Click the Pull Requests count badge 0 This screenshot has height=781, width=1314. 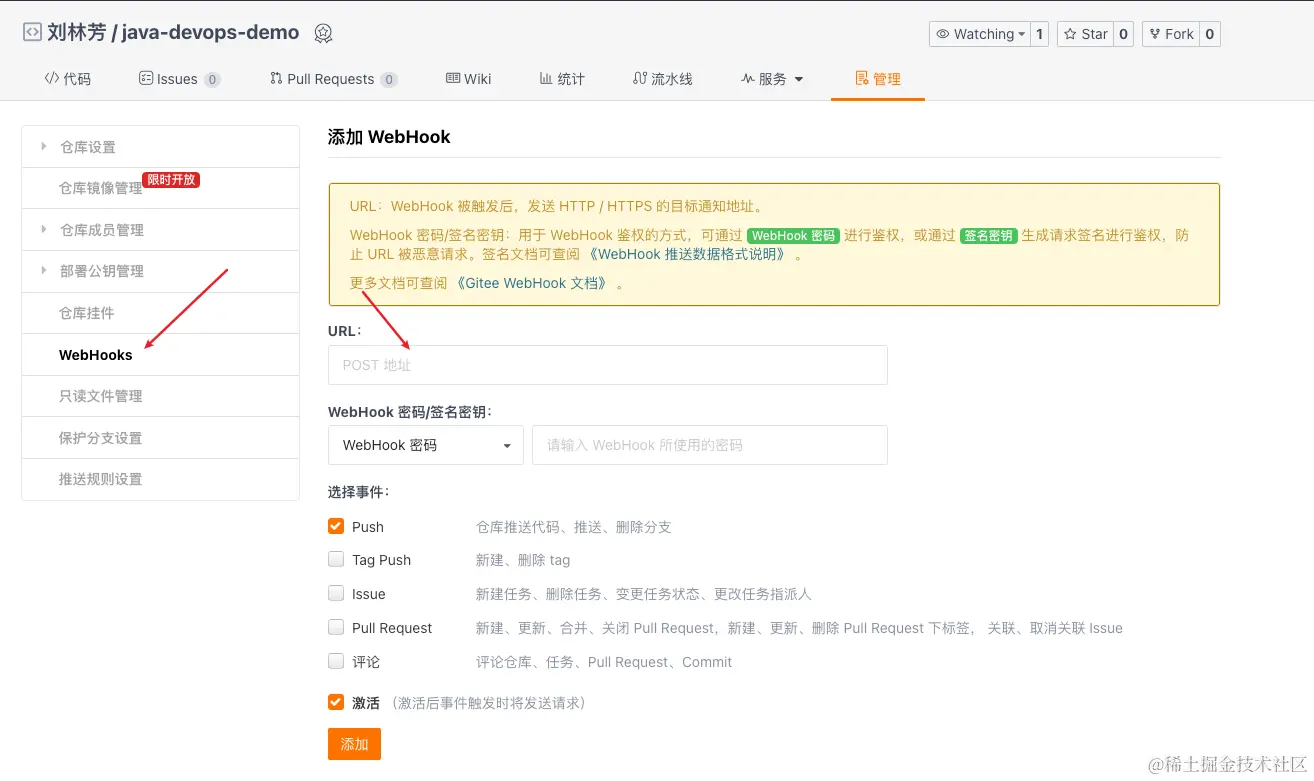[389, 80]
